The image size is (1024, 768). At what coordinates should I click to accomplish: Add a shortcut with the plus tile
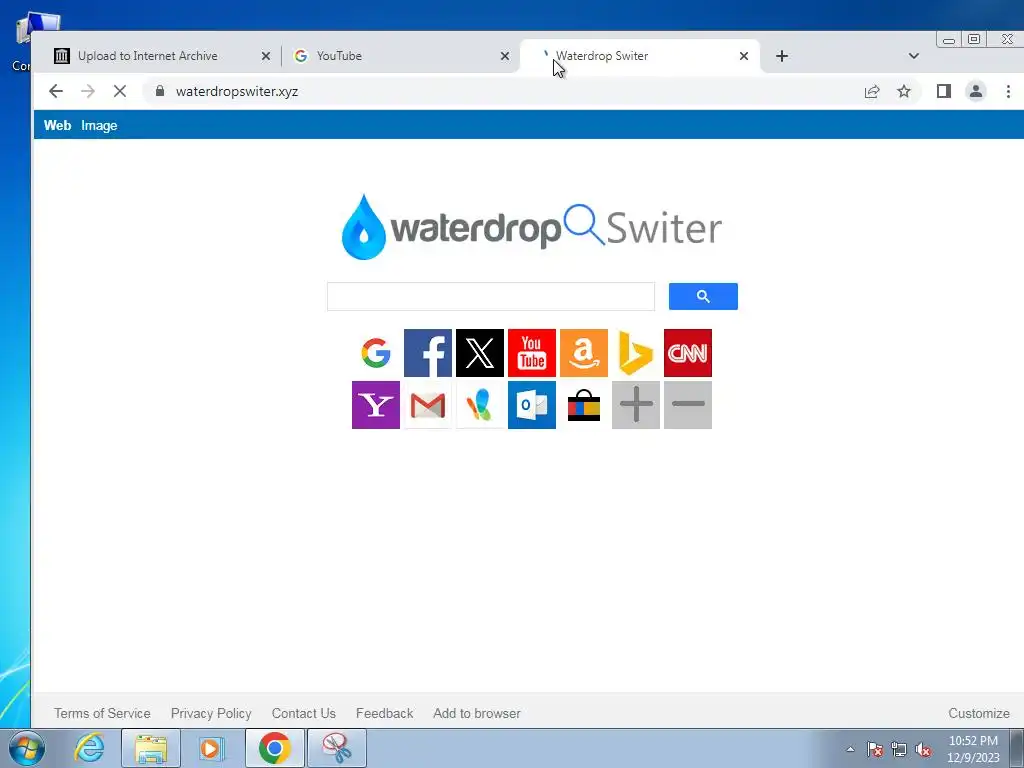click(635, 405)
